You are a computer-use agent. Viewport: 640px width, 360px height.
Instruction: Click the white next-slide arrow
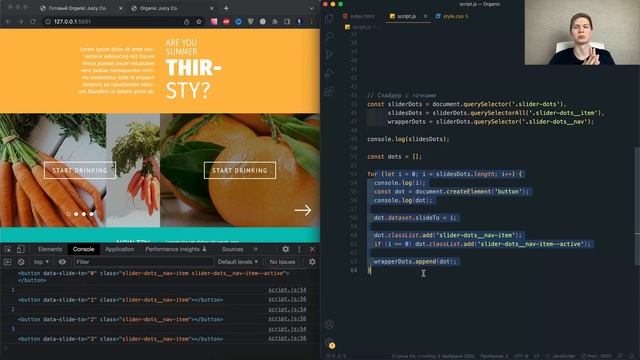302,210
